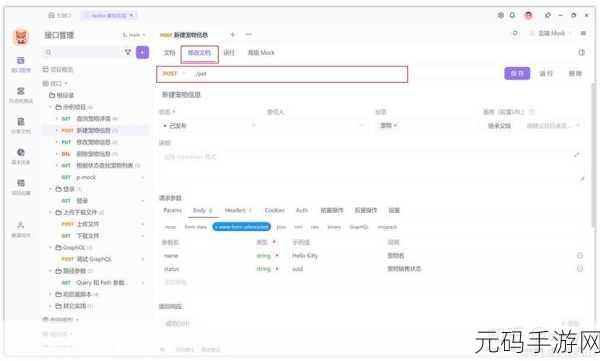600x361 pixels.
Task: Click the more tabs ellipsis icon
Action: [x=248, y=34]
